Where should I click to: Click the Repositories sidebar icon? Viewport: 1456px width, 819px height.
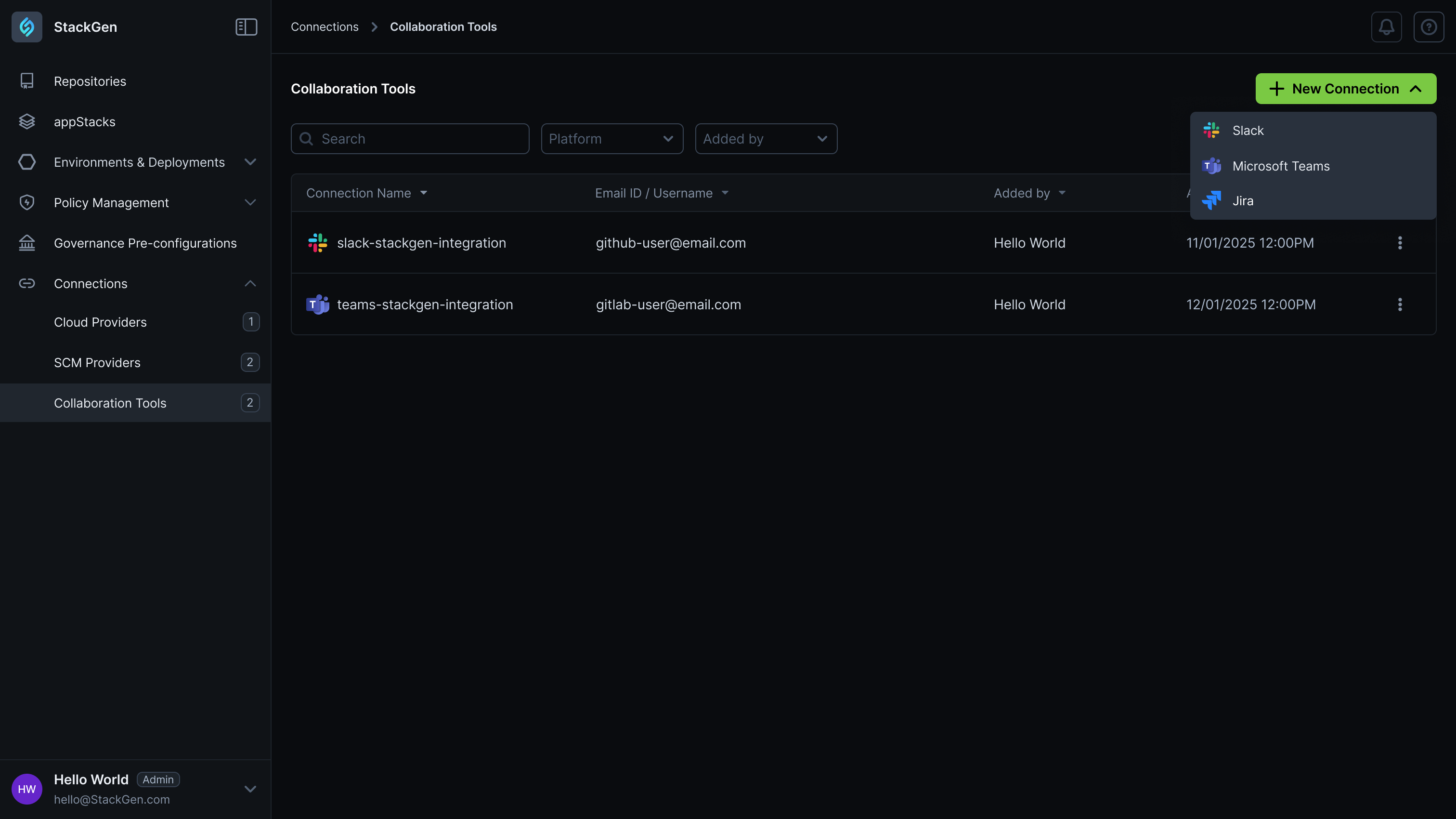pos(26,81)
